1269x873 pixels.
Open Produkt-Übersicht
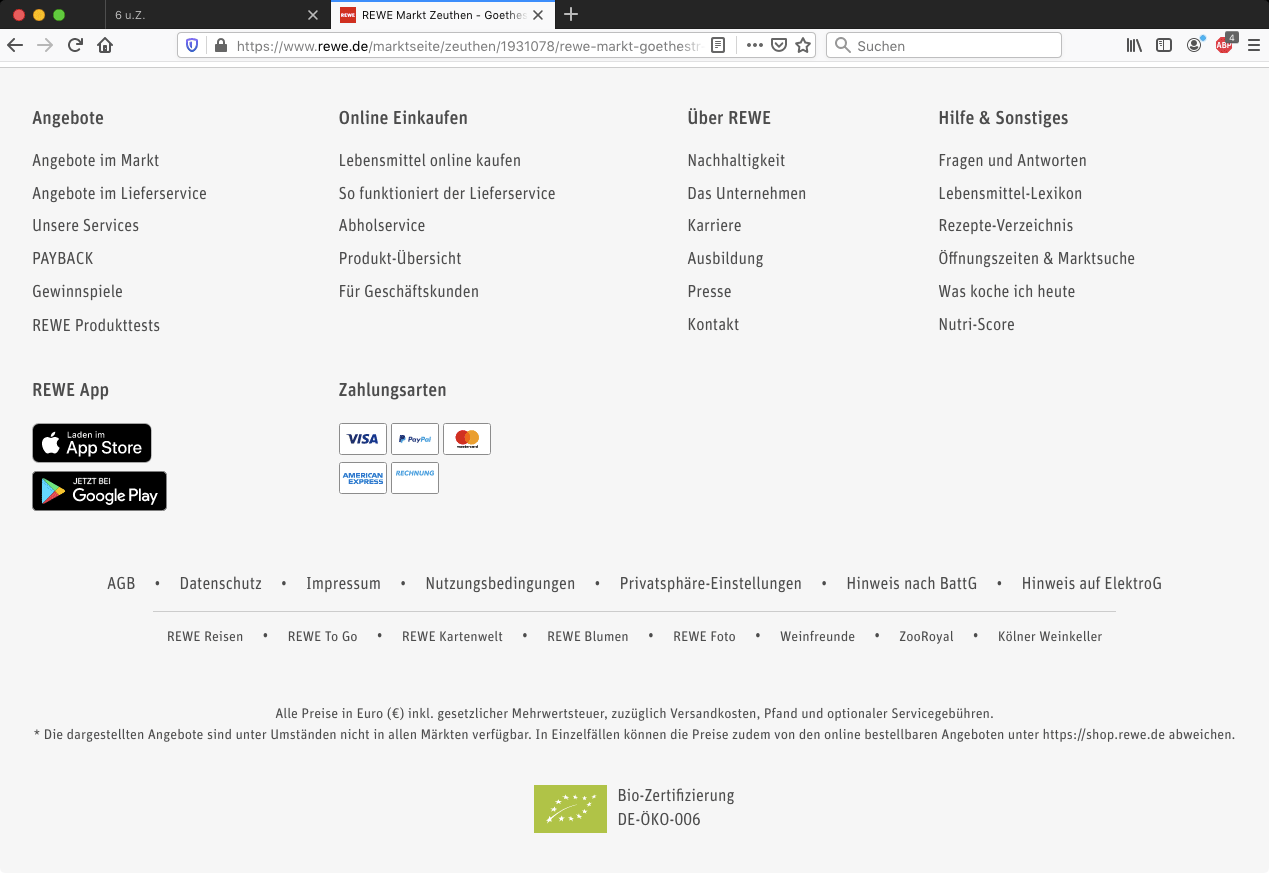(400, 258)
